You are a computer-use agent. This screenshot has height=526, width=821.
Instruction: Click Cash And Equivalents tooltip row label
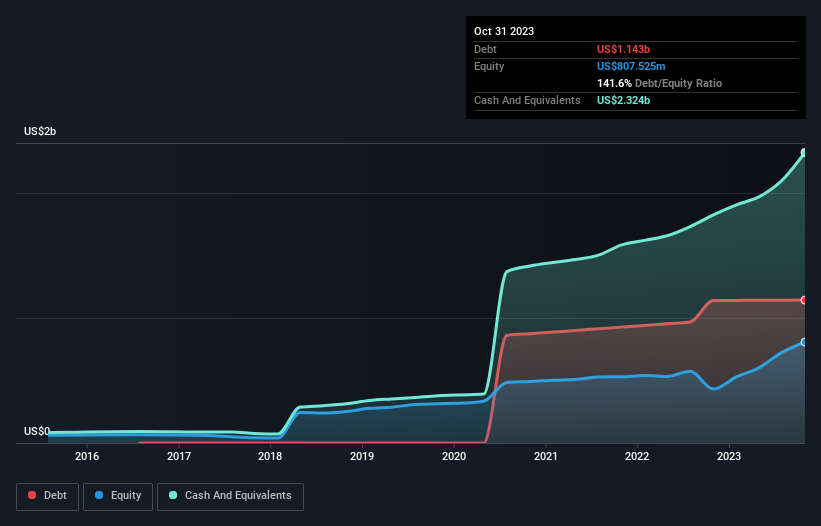(527, 100)
